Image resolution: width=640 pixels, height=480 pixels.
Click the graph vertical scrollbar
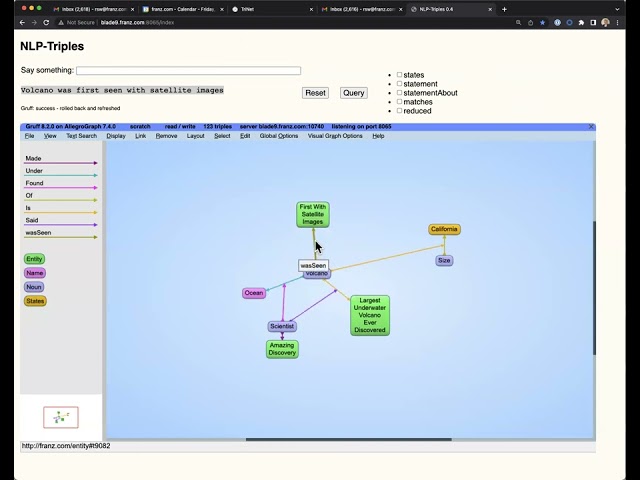tap(594, 288)
